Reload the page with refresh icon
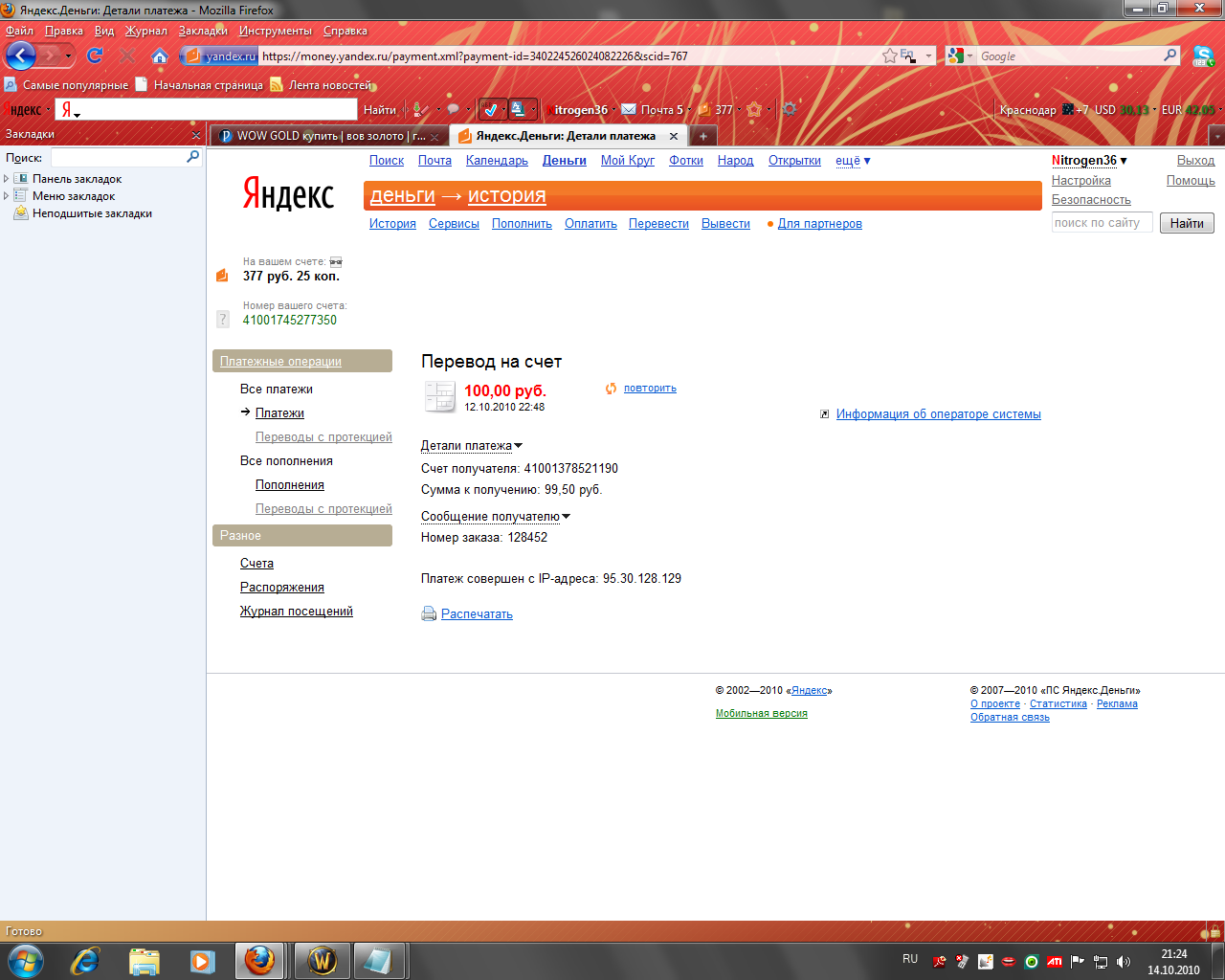The image size is (1225, 980). pos(95,56)
